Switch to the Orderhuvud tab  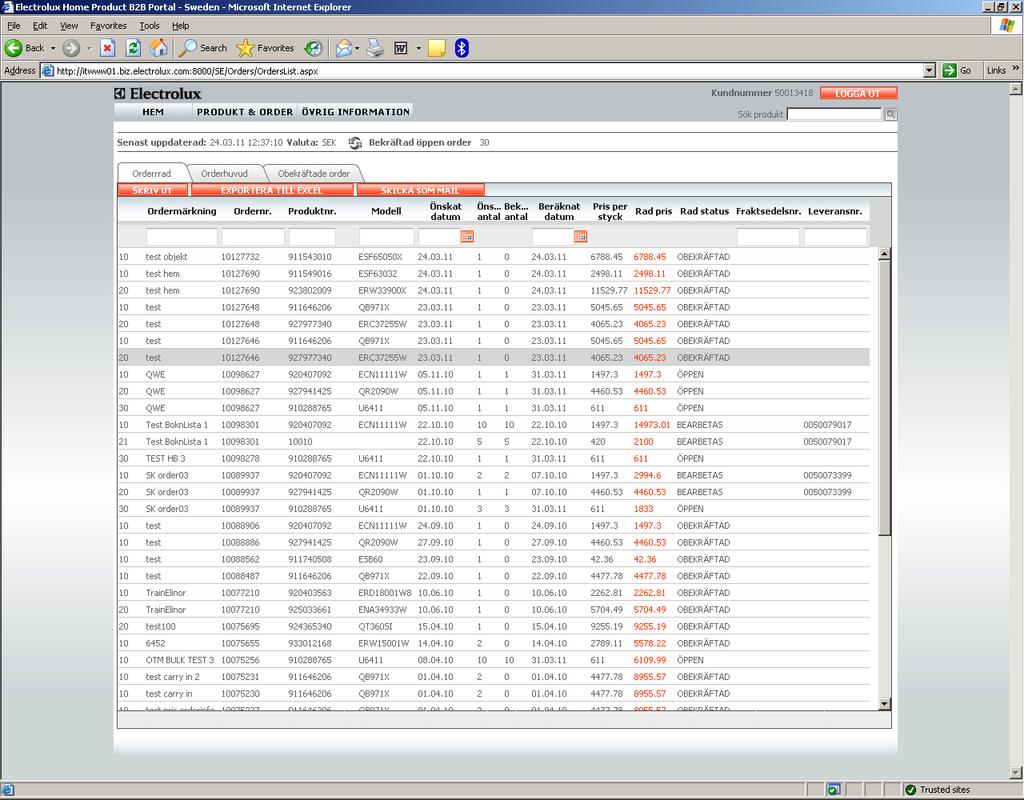(x=224, y=174)
